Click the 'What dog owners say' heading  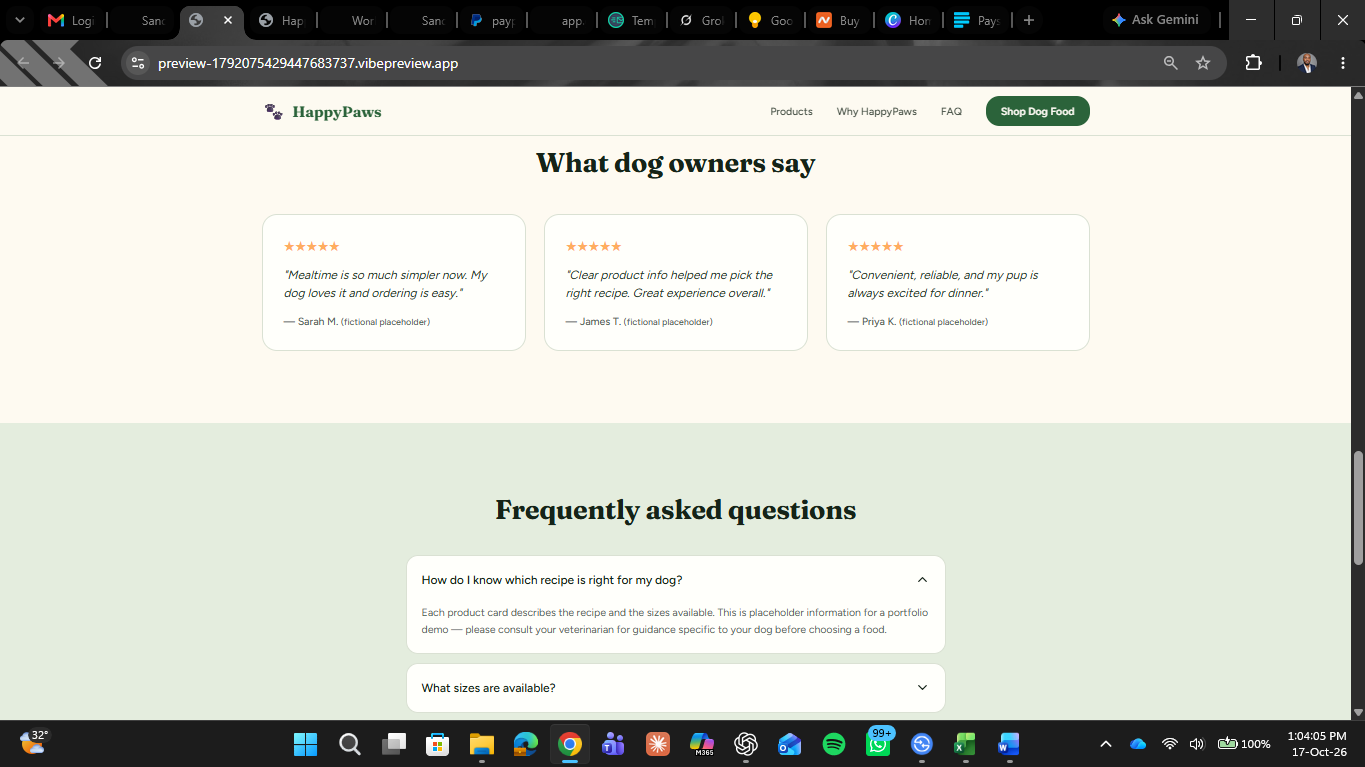click(x=676, y=163)
